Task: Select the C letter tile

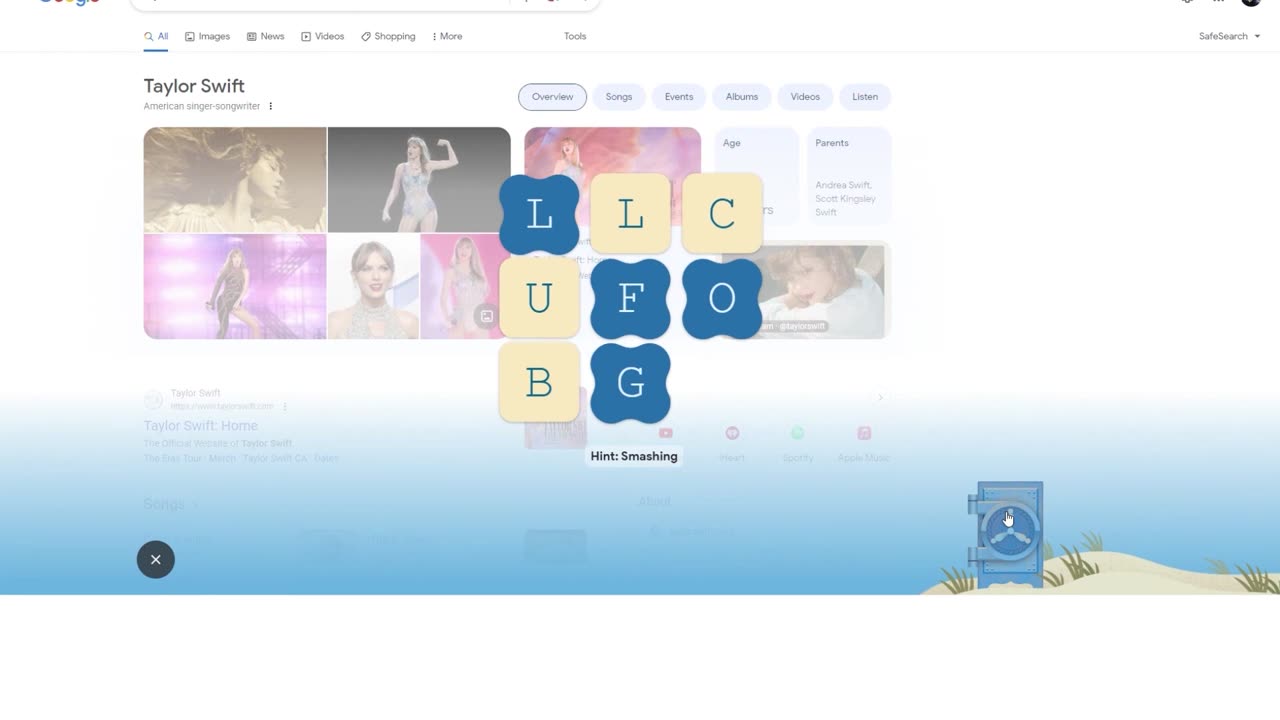Action: 722,214
